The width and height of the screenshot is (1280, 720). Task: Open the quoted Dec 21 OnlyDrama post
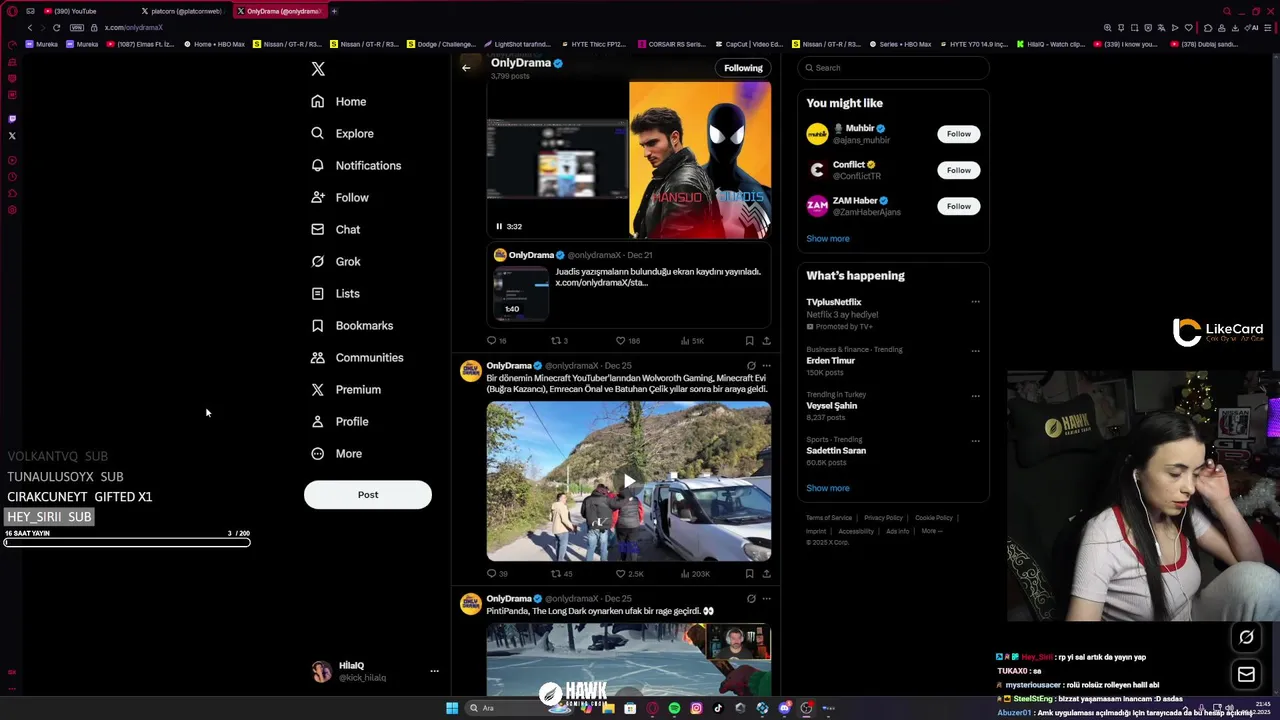pos(628,284)
